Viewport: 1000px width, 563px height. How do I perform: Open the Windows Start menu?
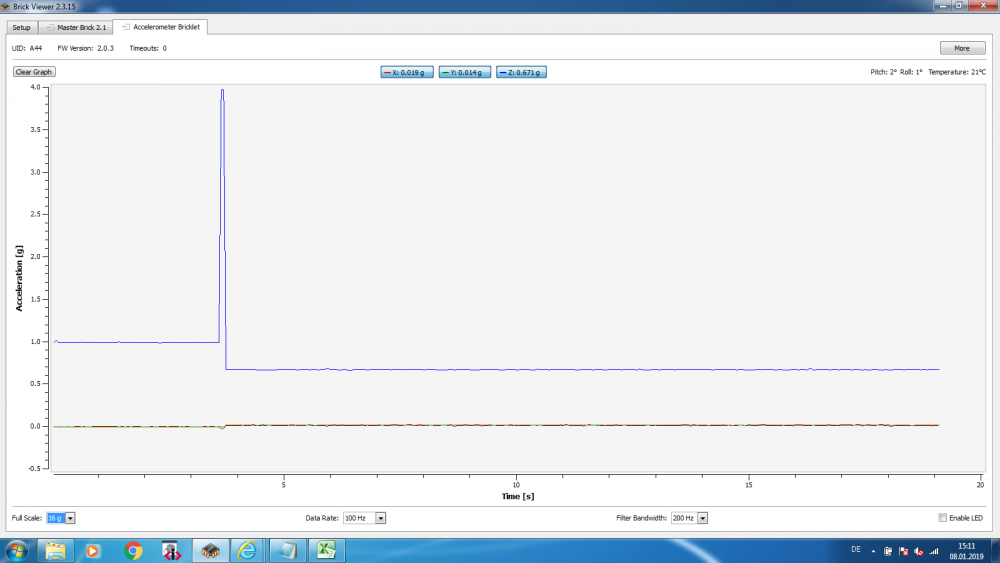[17, 550]
